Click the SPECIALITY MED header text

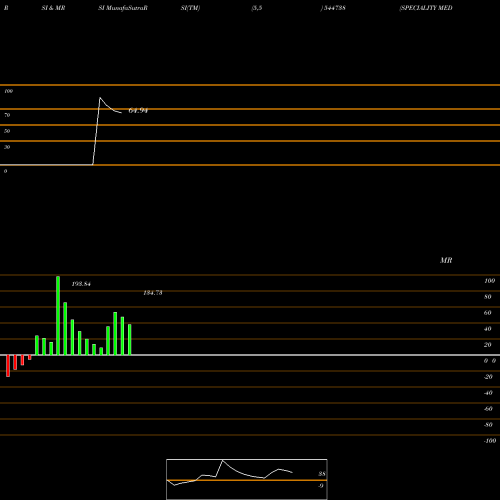(x=426, y=8)
